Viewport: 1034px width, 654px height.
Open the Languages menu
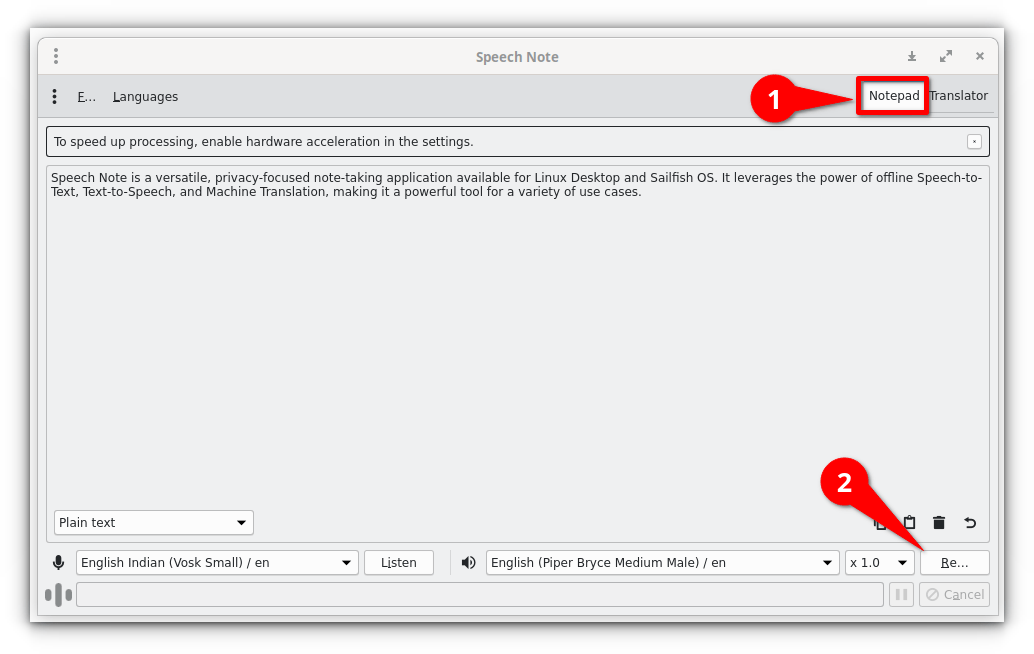point(144,96)
